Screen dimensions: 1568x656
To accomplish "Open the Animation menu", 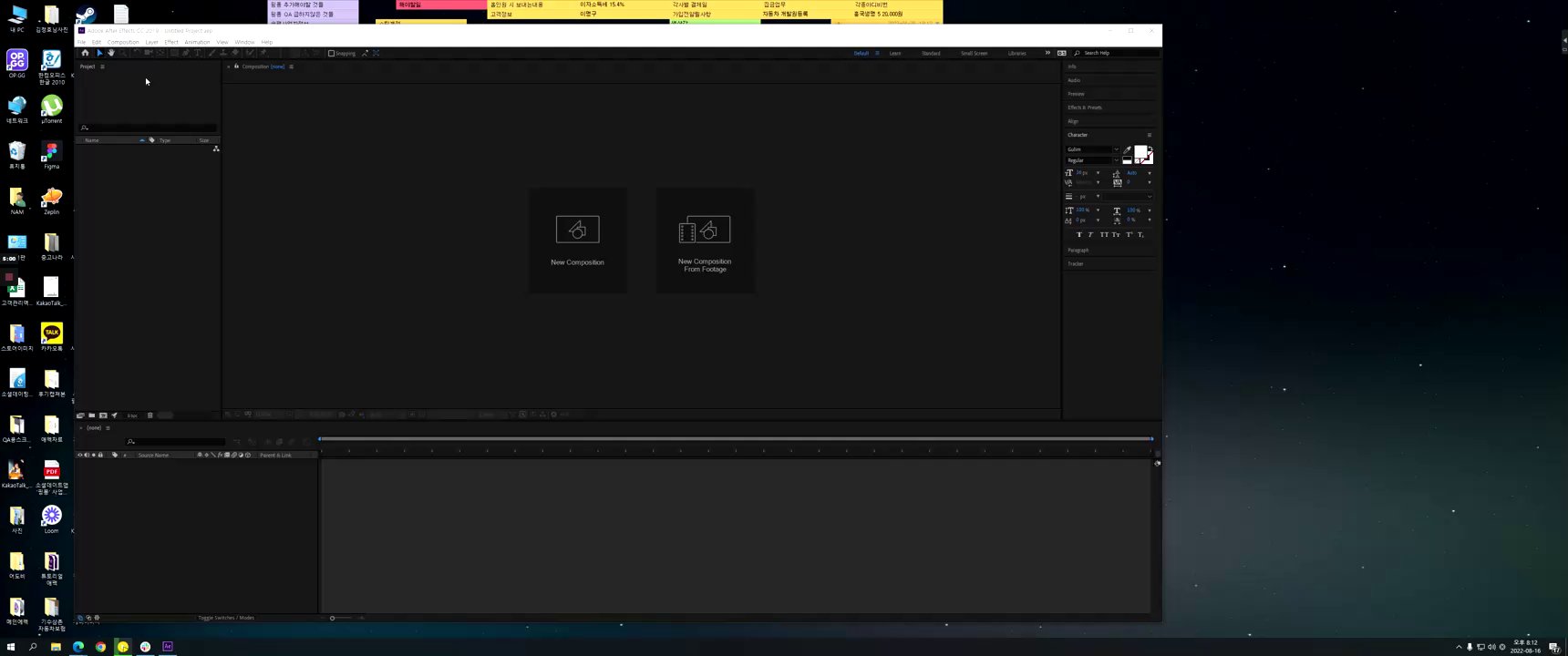I will 197,42.
